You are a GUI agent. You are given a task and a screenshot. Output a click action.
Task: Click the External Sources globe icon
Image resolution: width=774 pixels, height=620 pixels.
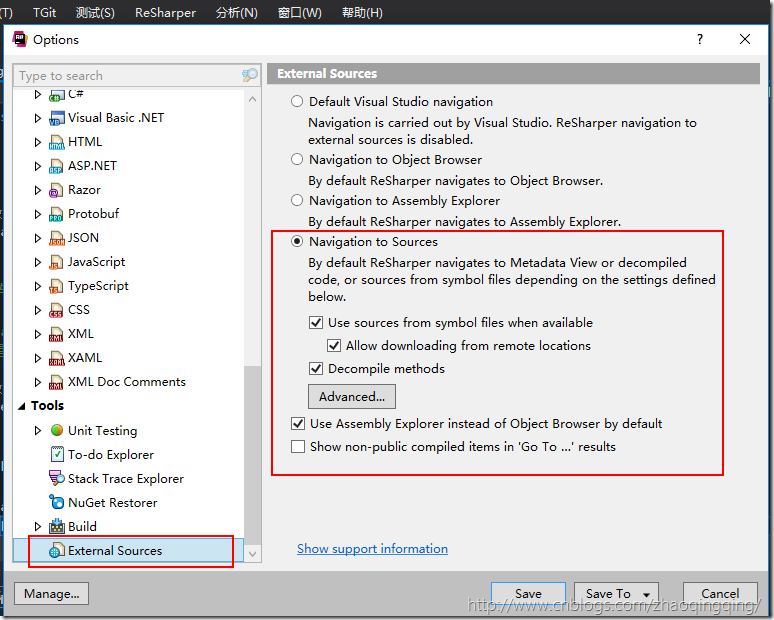(x=56, y=551)
